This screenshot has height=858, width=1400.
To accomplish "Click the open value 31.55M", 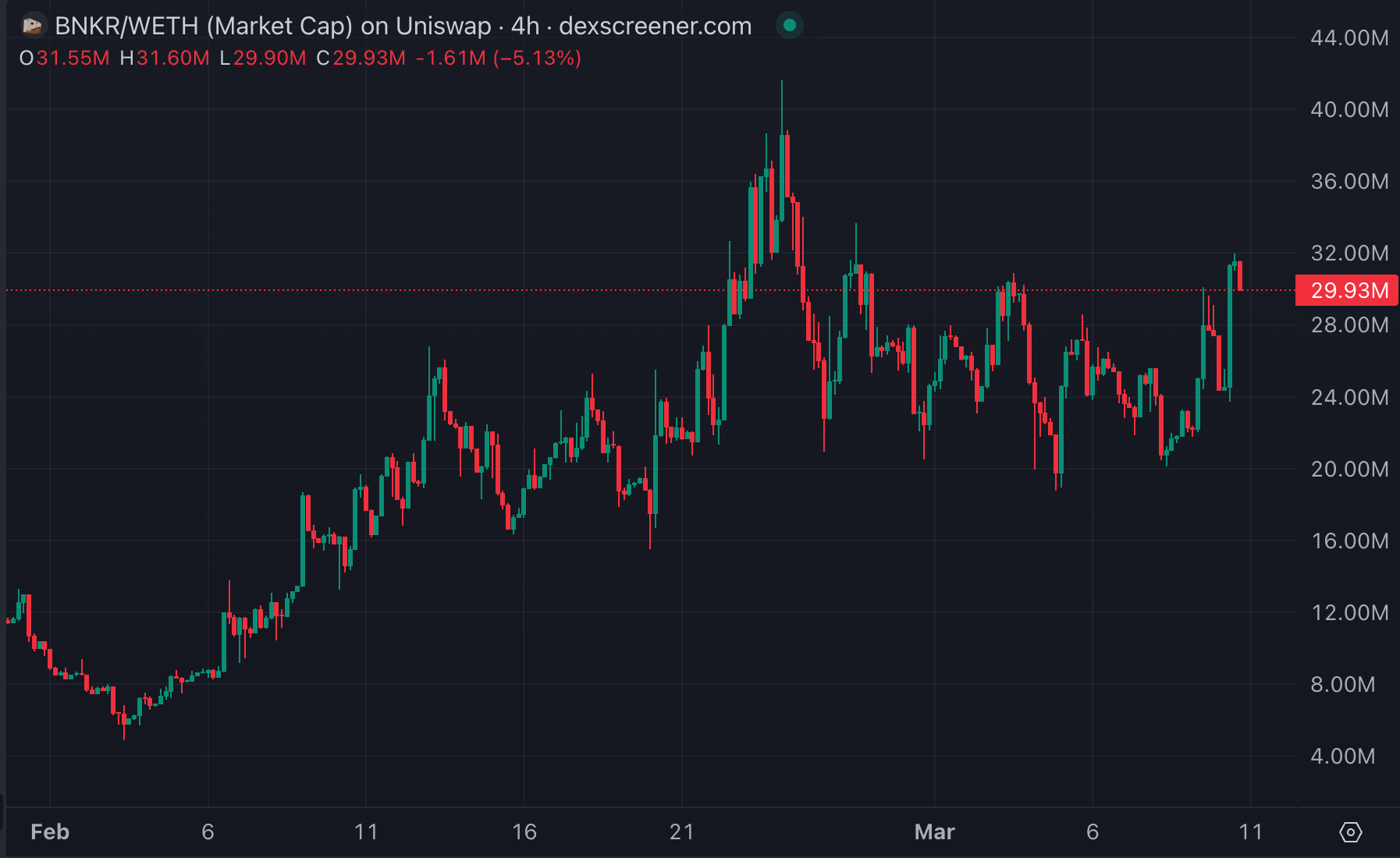I will tap(73, 58).
